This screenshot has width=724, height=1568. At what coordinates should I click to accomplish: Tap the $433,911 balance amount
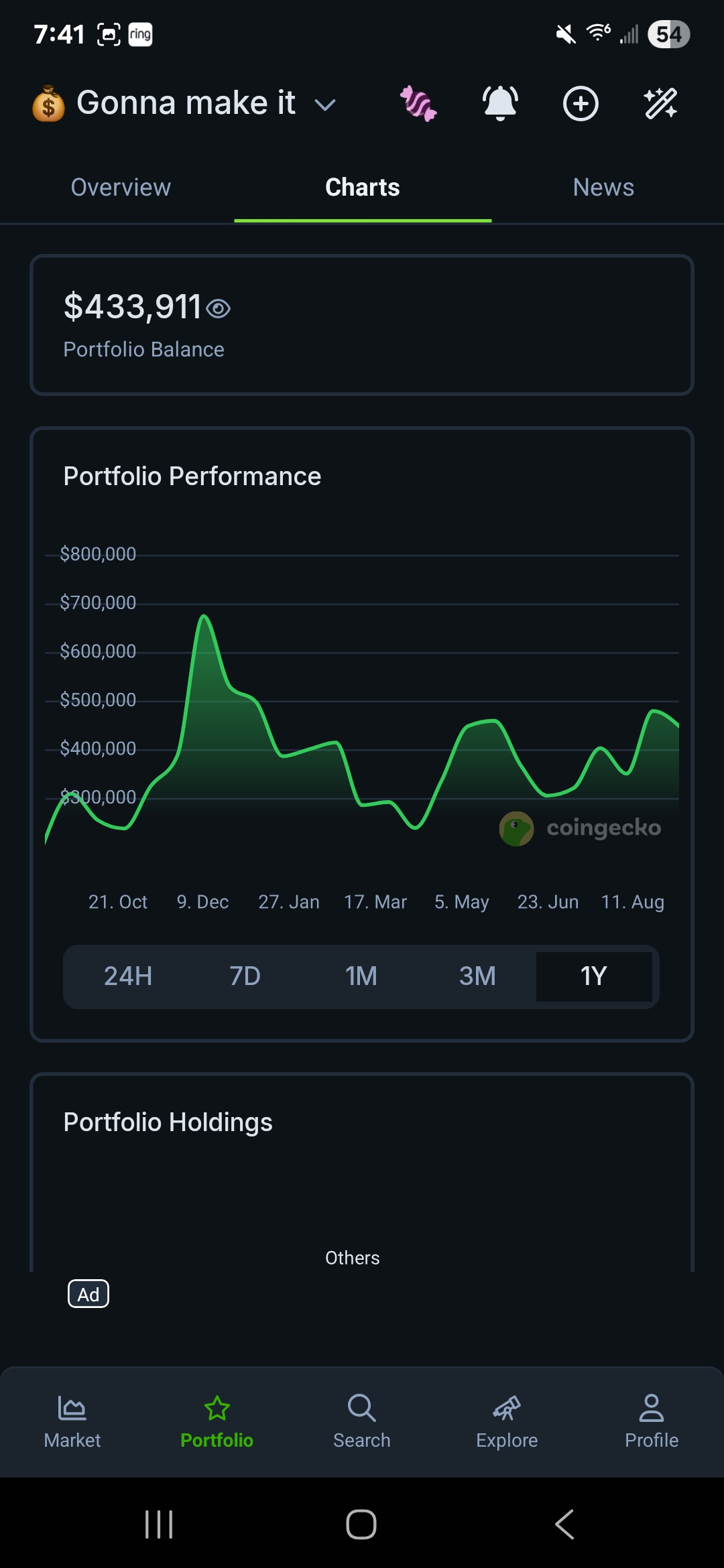(133, 307)
